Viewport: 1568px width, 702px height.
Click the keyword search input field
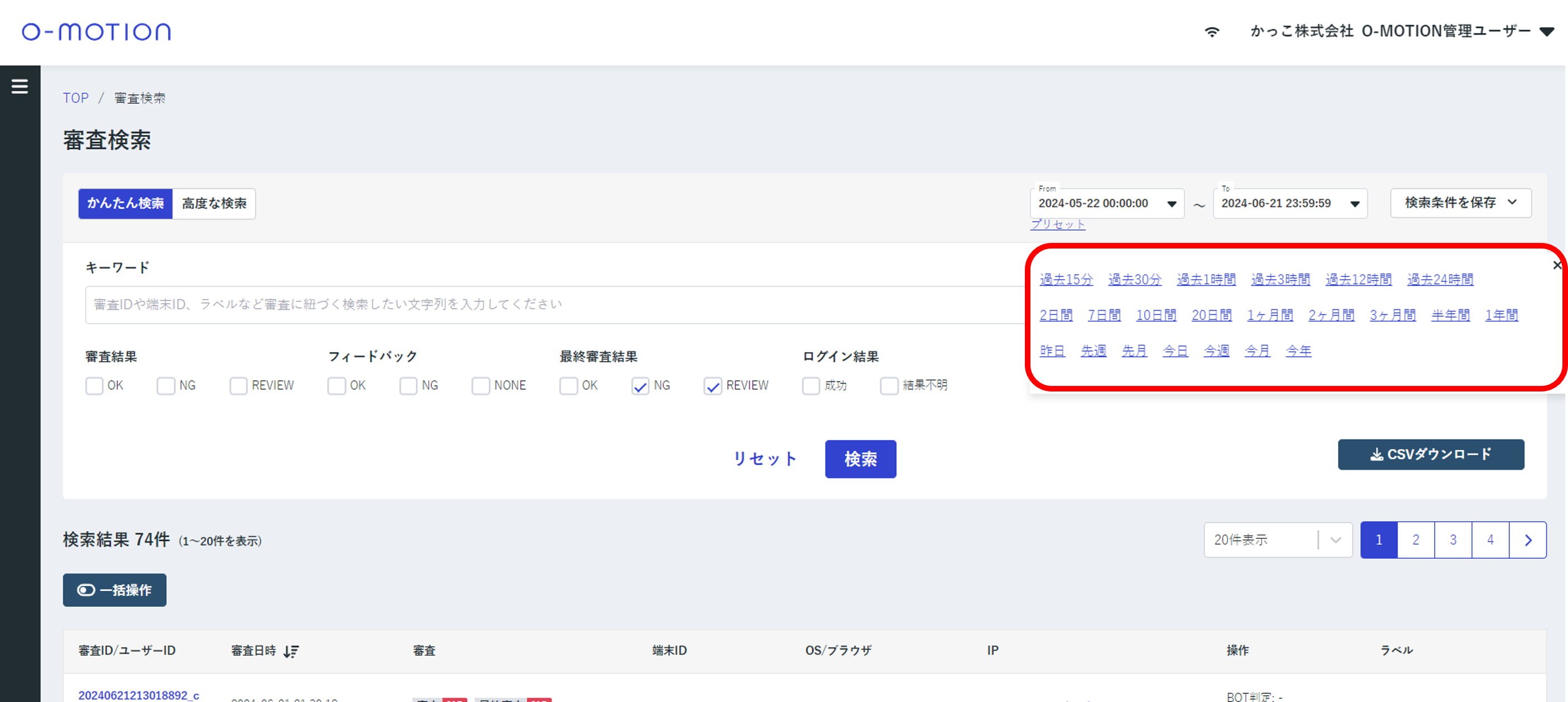click(x=548, y=304)
